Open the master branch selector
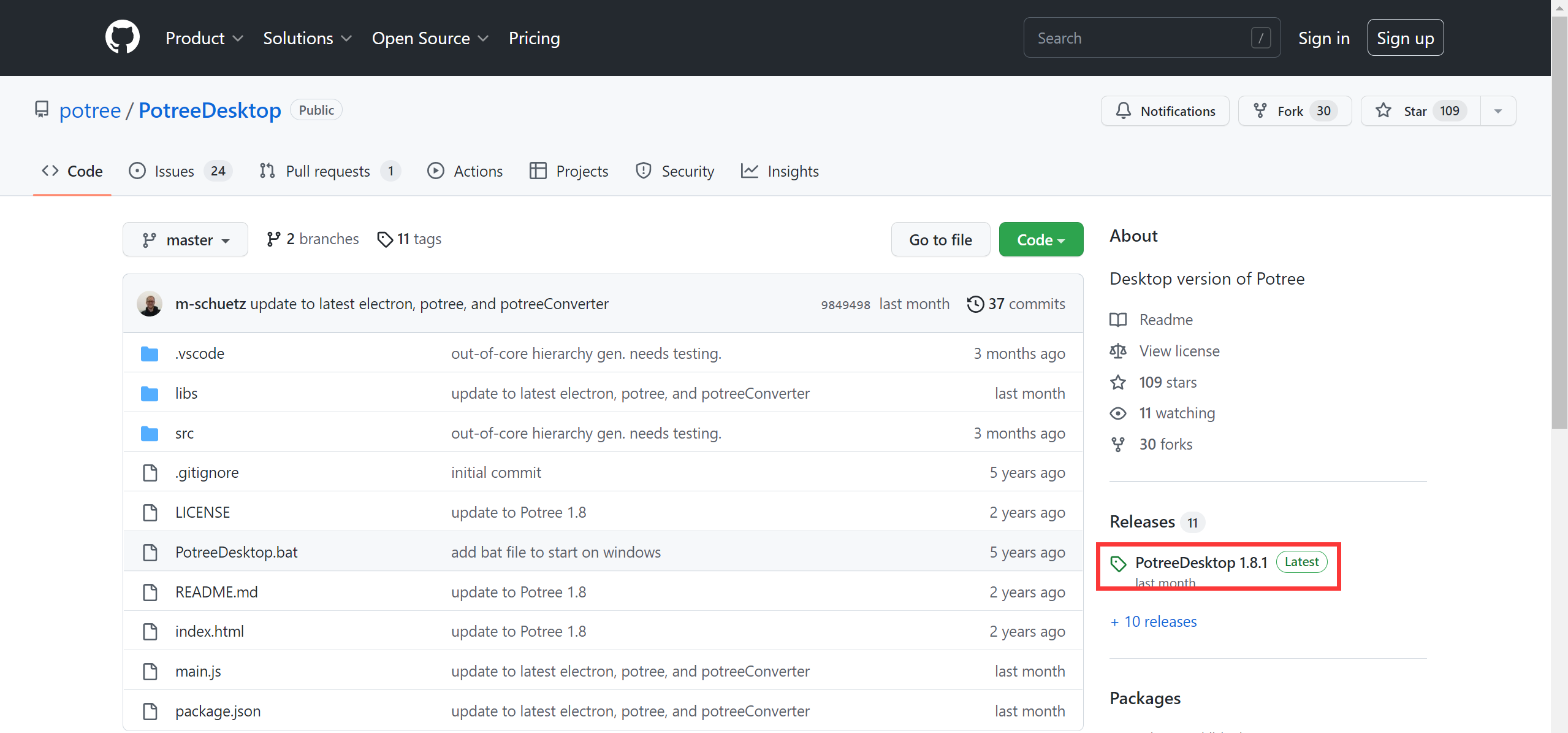Image resolution: width=1568 pixels, height=733 pixels. pyautogui.click(x=185, y=240)
